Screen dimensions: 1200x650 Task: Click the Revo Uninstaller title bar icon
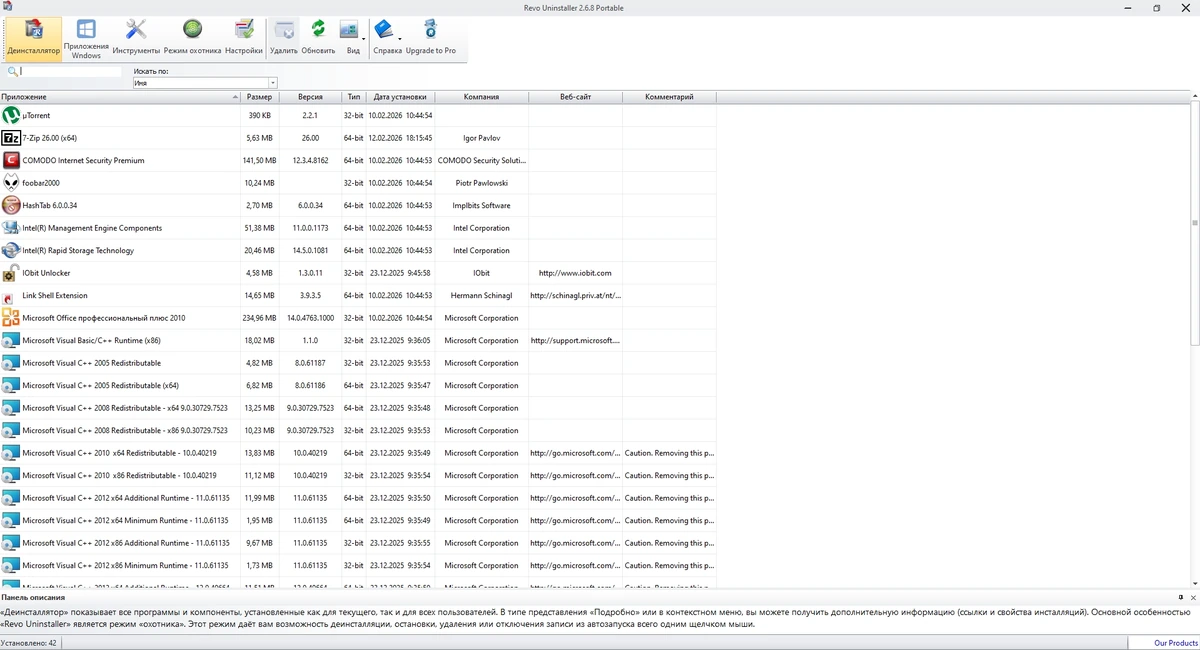[x=7, y=7]
